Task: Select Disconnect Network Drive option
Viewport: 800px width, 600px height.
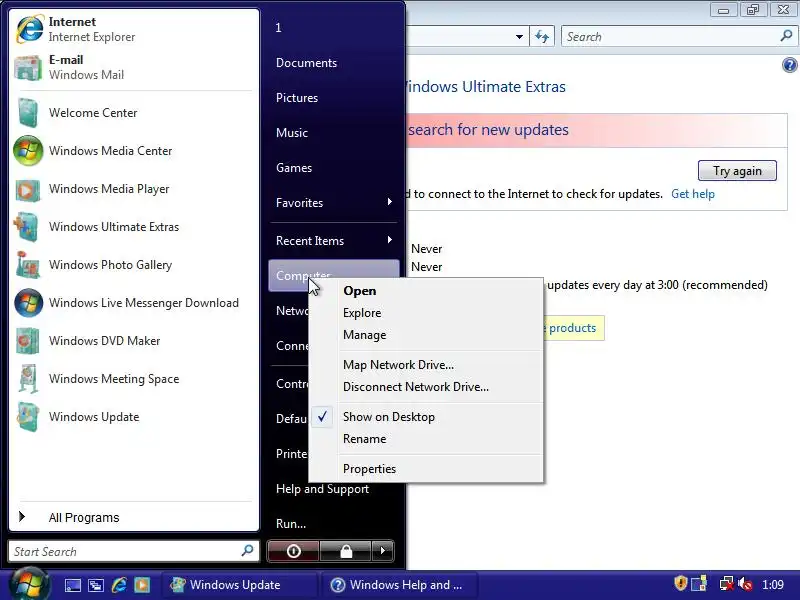Action: pos(415,387)
